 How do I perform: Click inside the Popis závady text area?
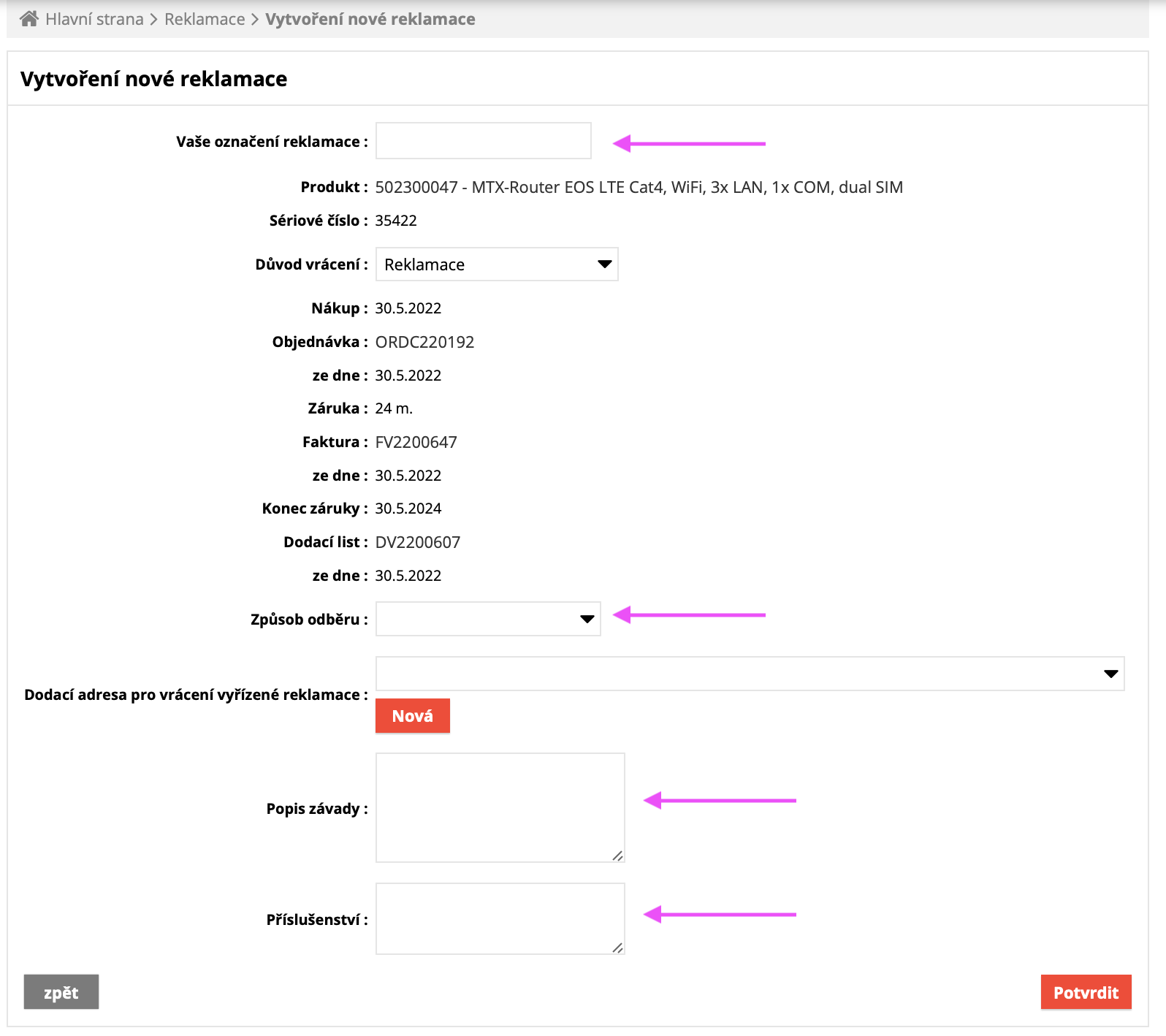point(500,807)
